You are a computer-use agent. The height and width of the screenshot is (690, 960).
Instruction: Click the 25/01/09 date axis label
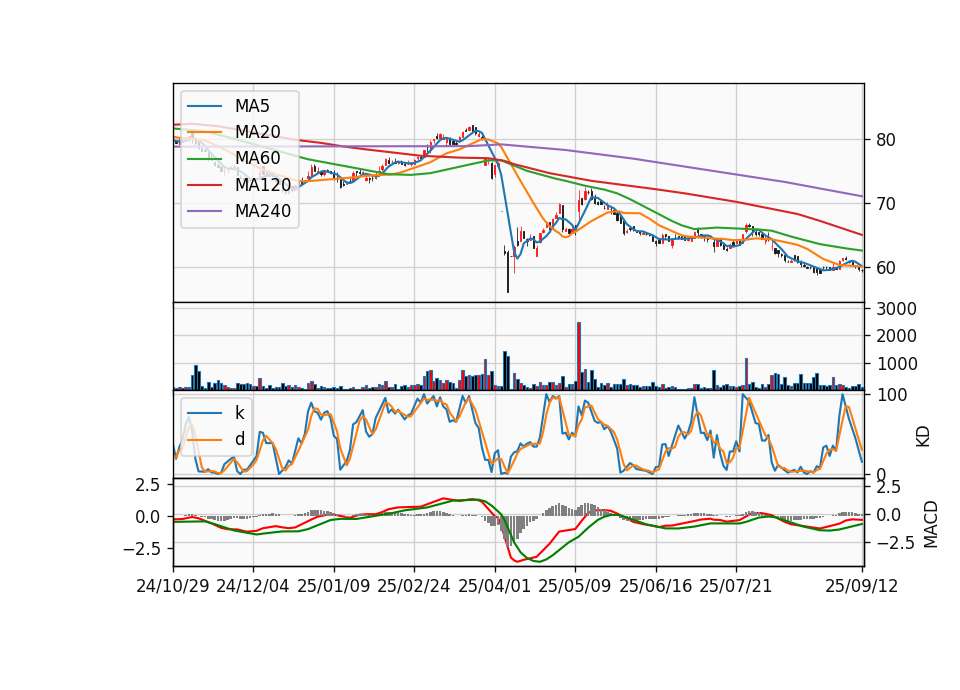[x=334, y=586]
